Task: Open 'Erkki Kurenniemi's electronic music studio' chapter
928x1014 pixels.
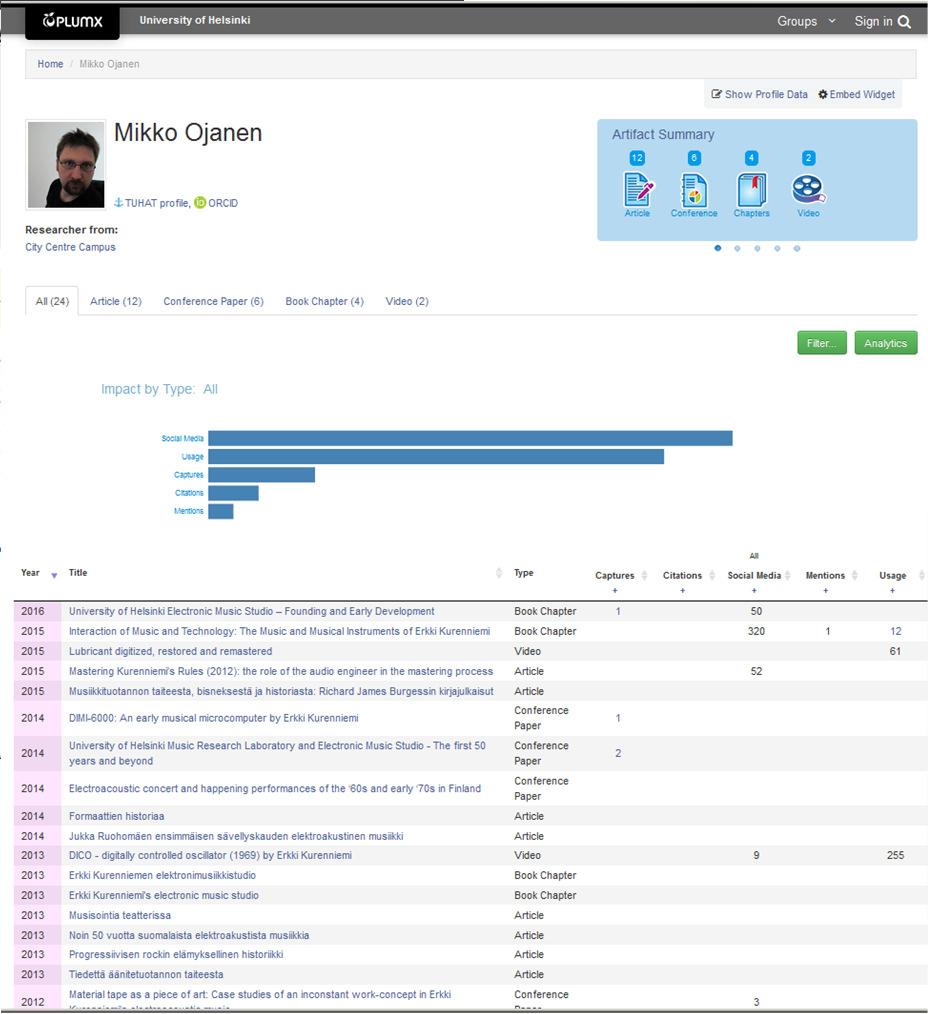Action: (164, 895)
